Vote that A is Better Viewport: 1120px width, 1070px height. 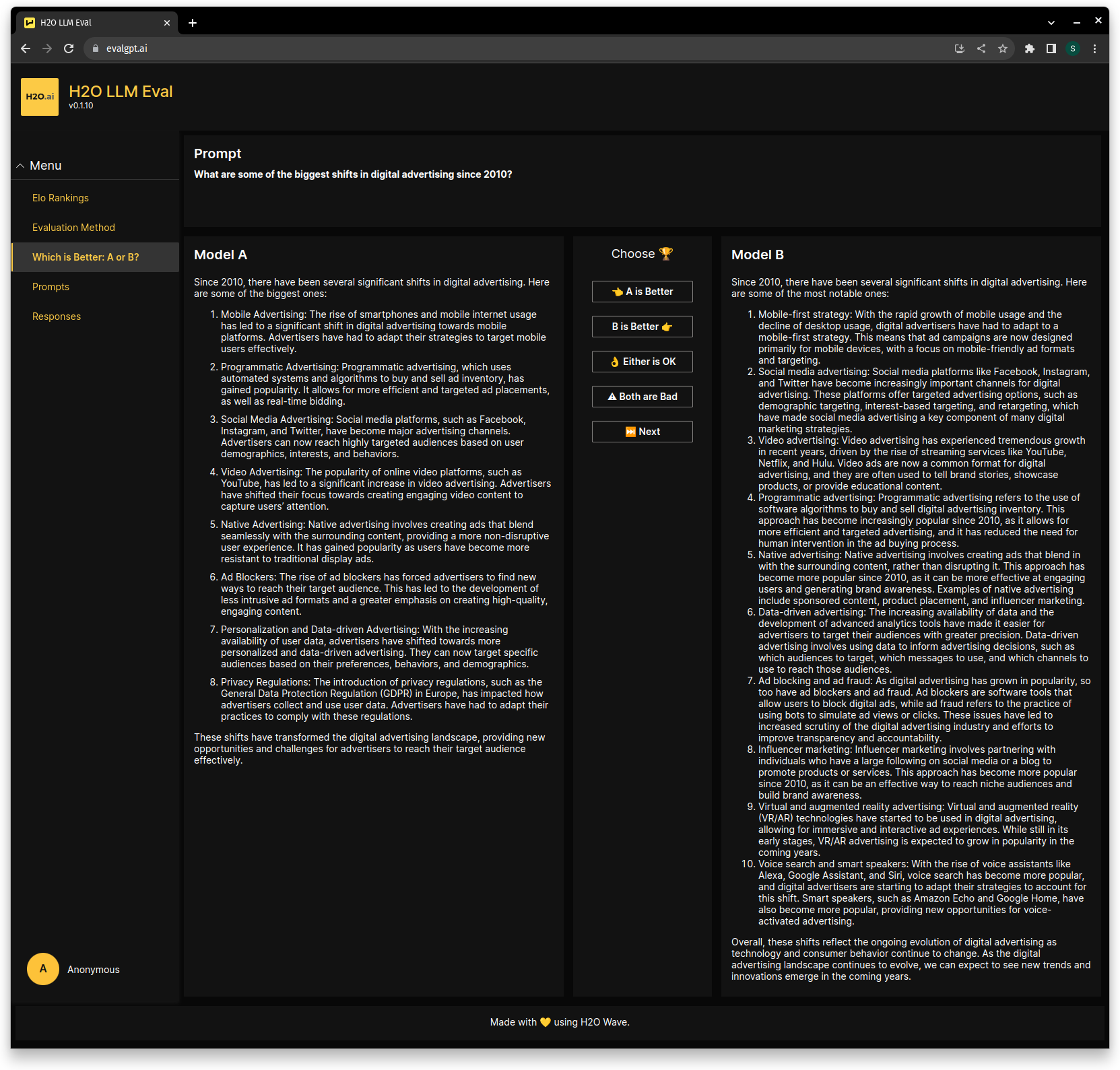[642, 292]
